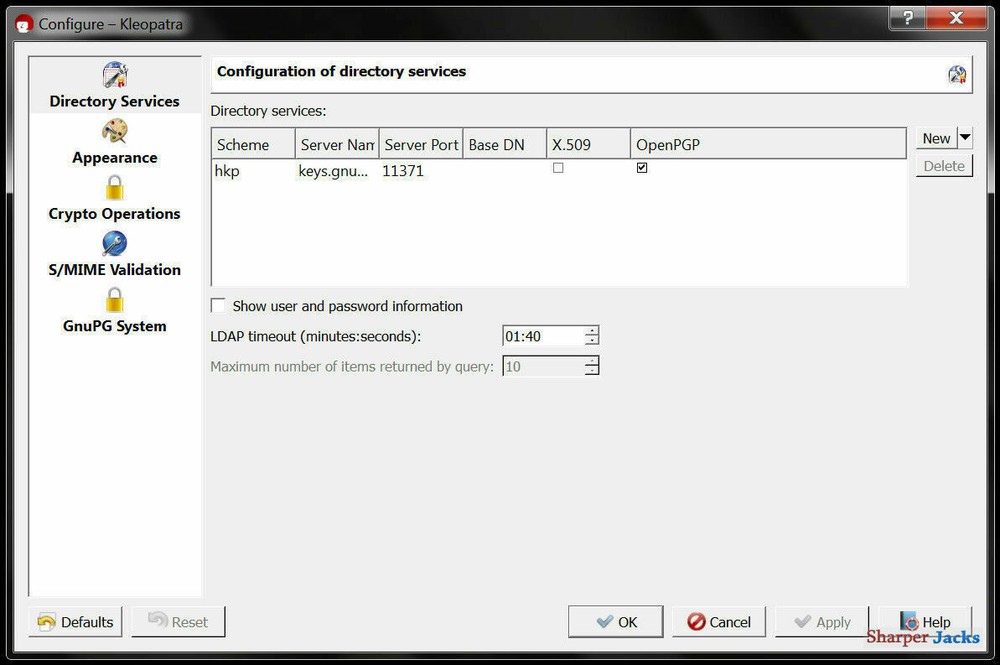1000x665 pixels.
Task: Restore settings with the Defaults button
Action: click(74, 621)
